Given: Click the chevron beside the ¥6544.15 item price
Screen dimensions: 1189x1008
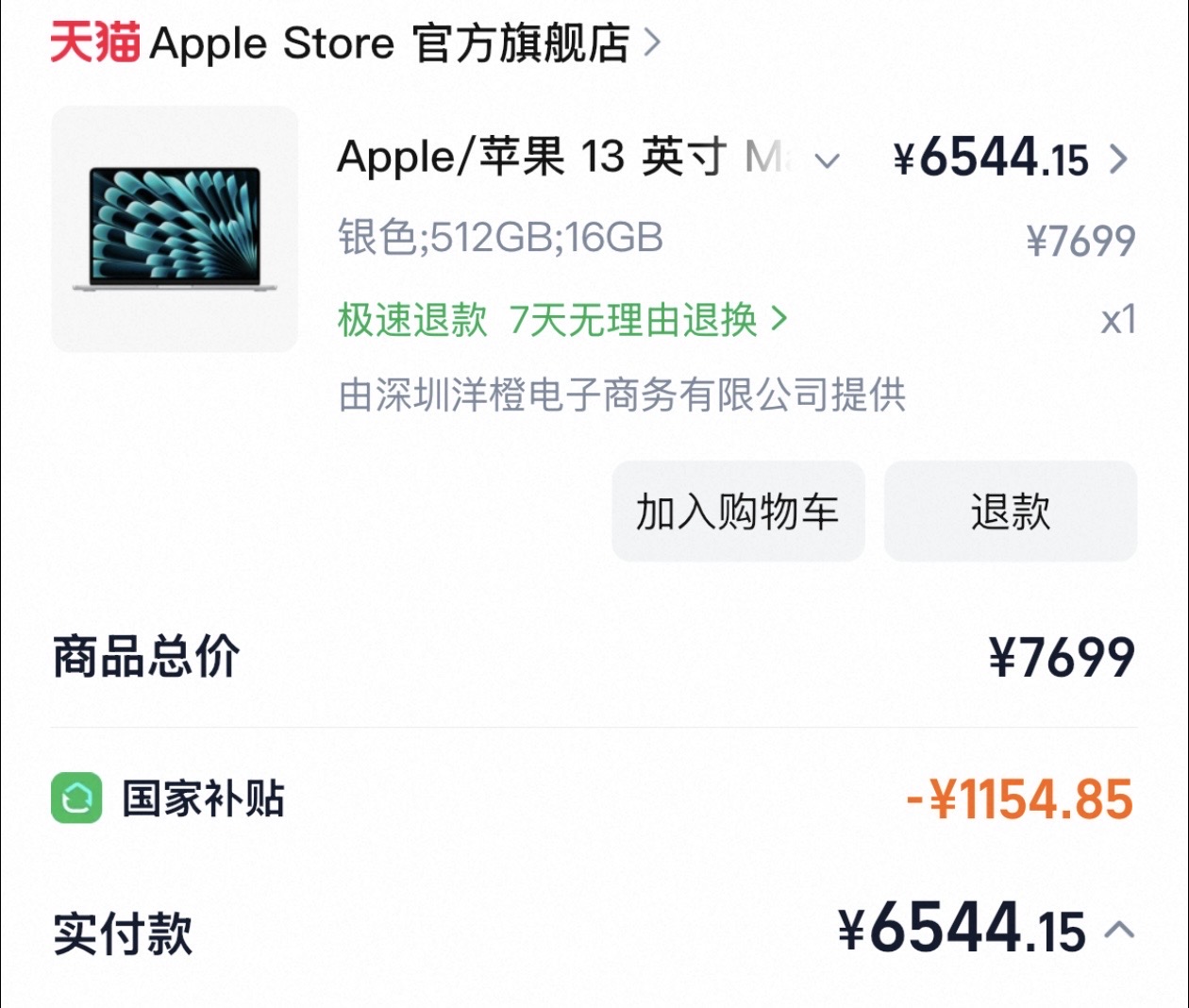Looking at the screenshot, I should coord(1118,159).
